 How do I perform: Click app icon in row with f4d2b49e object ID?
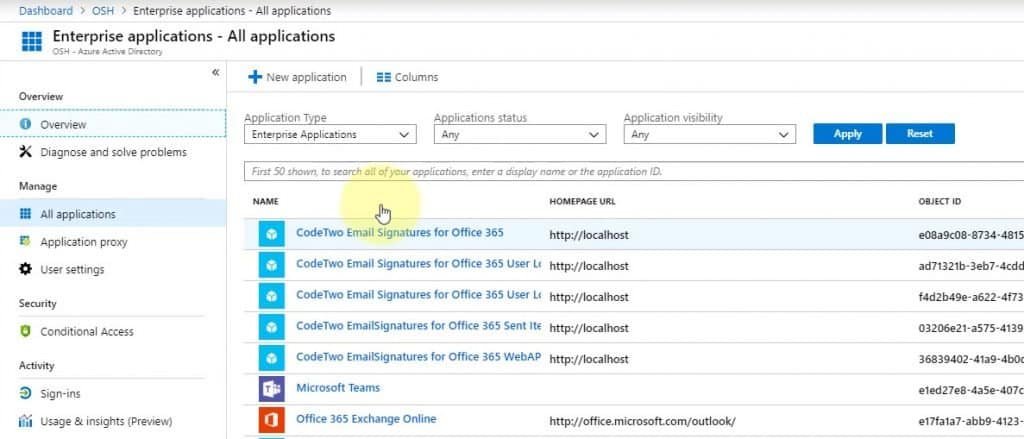pyautogui.click(x=272, y=296)
